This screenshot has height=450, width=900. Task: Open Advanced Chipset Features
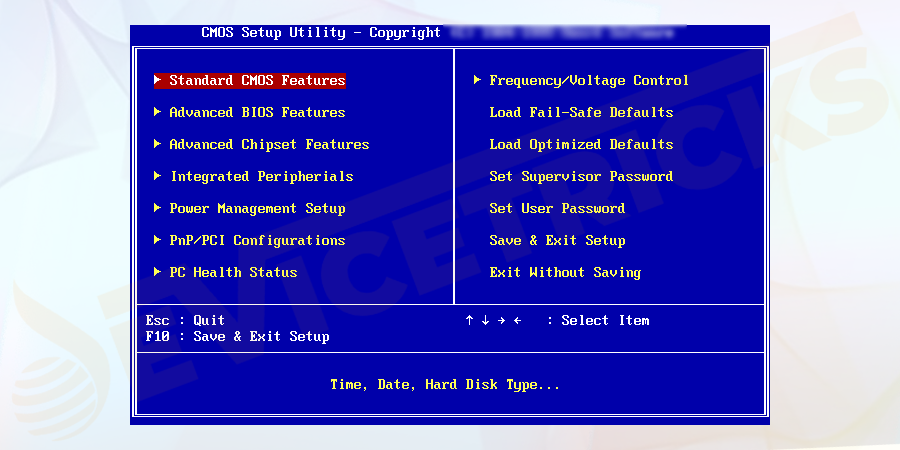coord(269,145)
